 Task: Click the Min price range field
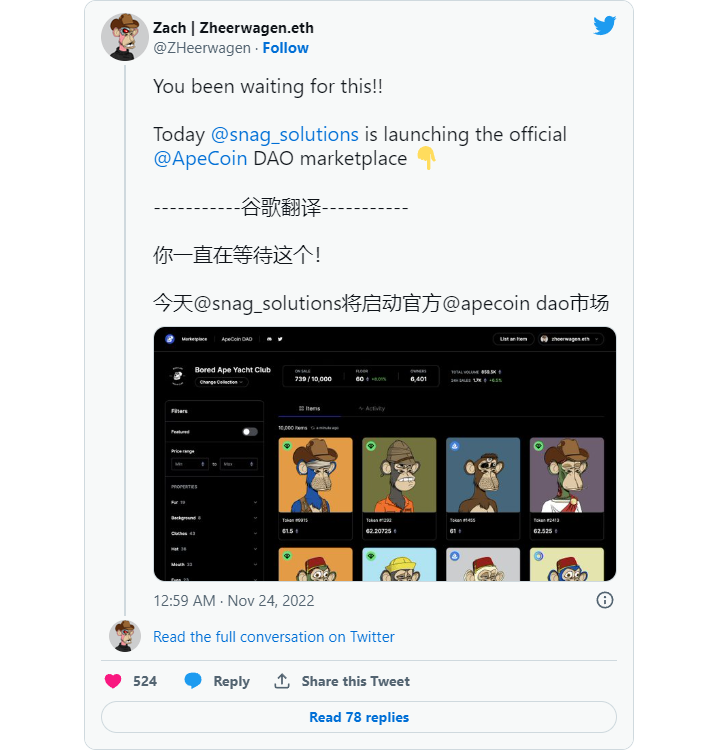coord(190,464)
